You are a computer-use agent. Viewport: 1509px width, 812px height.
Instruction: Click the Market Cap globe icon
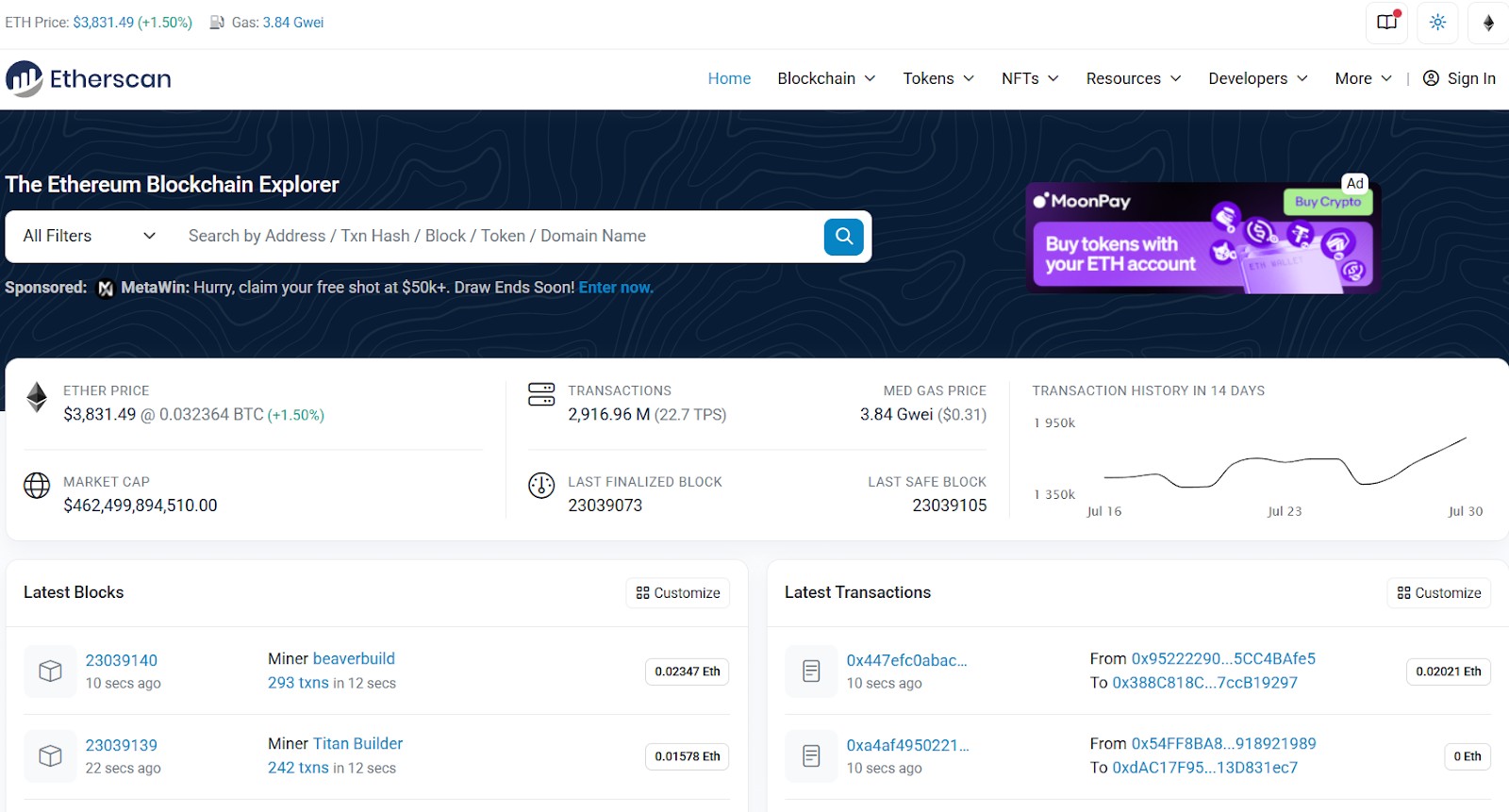tap(37, 486)
